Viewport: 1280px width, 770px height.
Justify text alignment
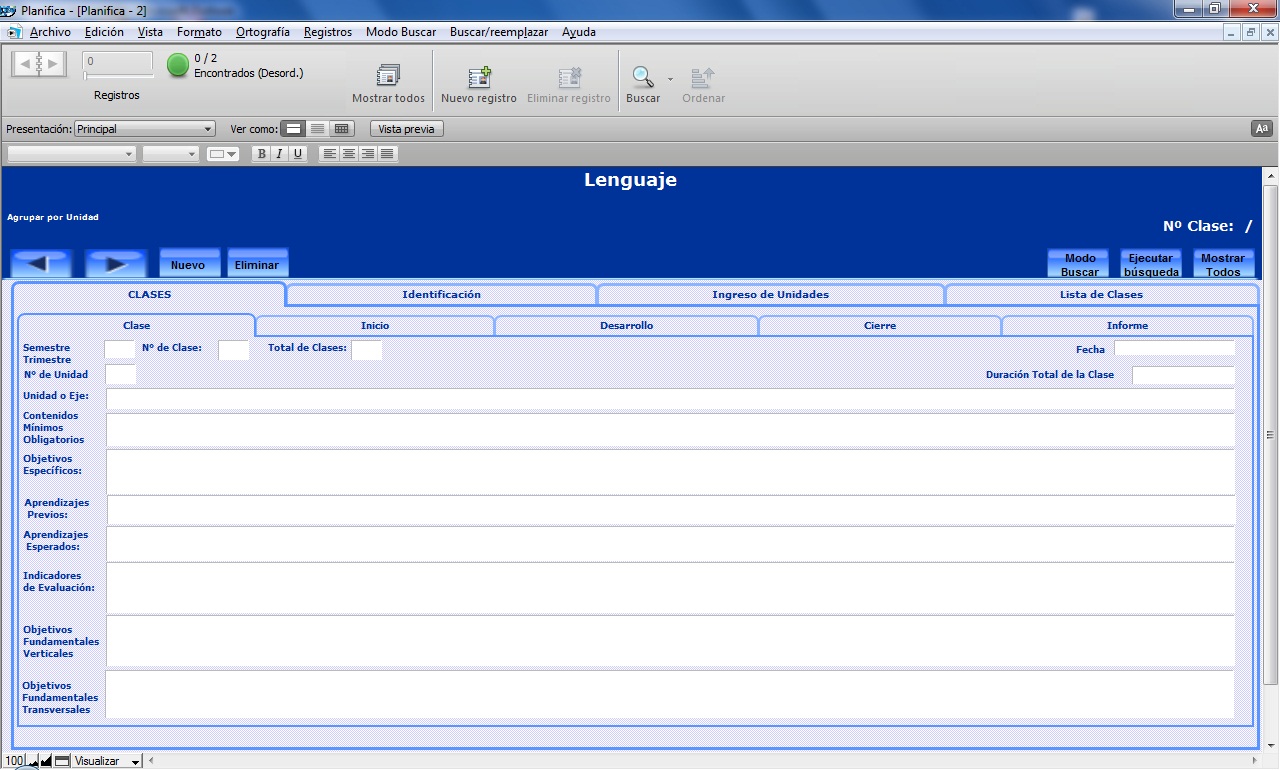point(386,154)
